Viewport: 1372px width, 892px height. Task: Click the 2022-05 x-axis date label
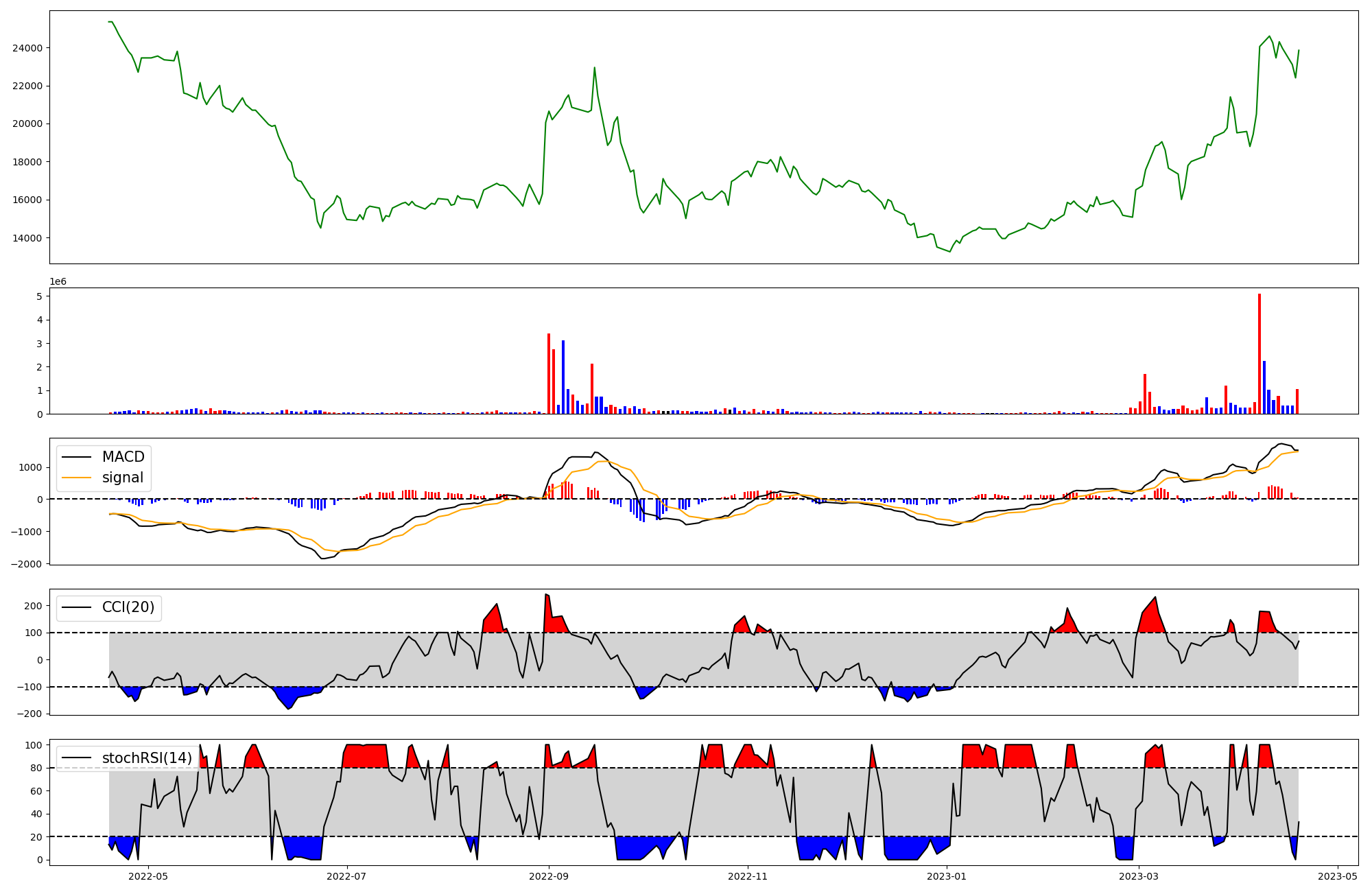148,876
